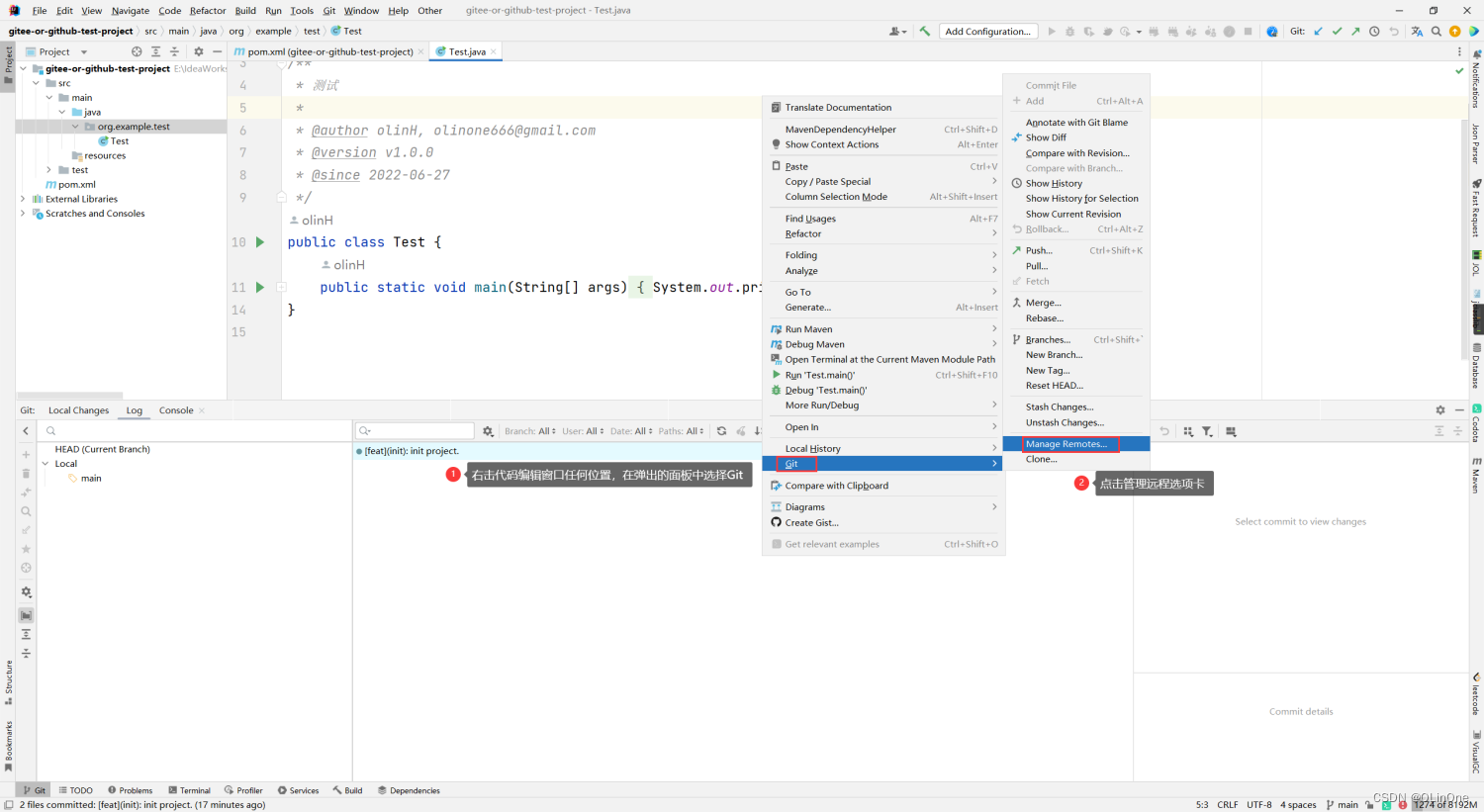This screenshot has height=812, width=1484.
Task: Select Push... in Git submenu
Action: point(1076,250)
